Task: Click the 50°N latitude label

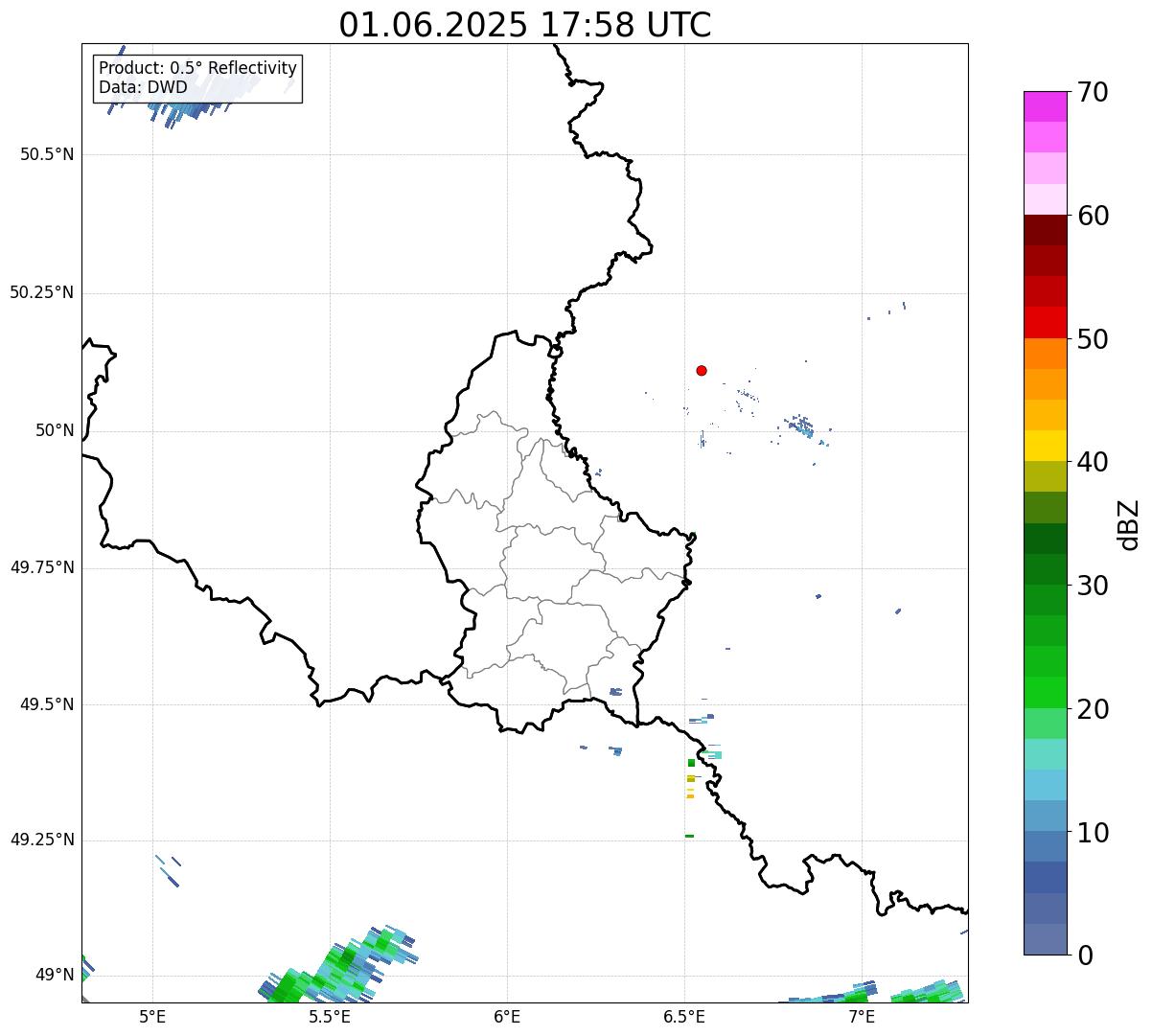Action: click(55, 431)
